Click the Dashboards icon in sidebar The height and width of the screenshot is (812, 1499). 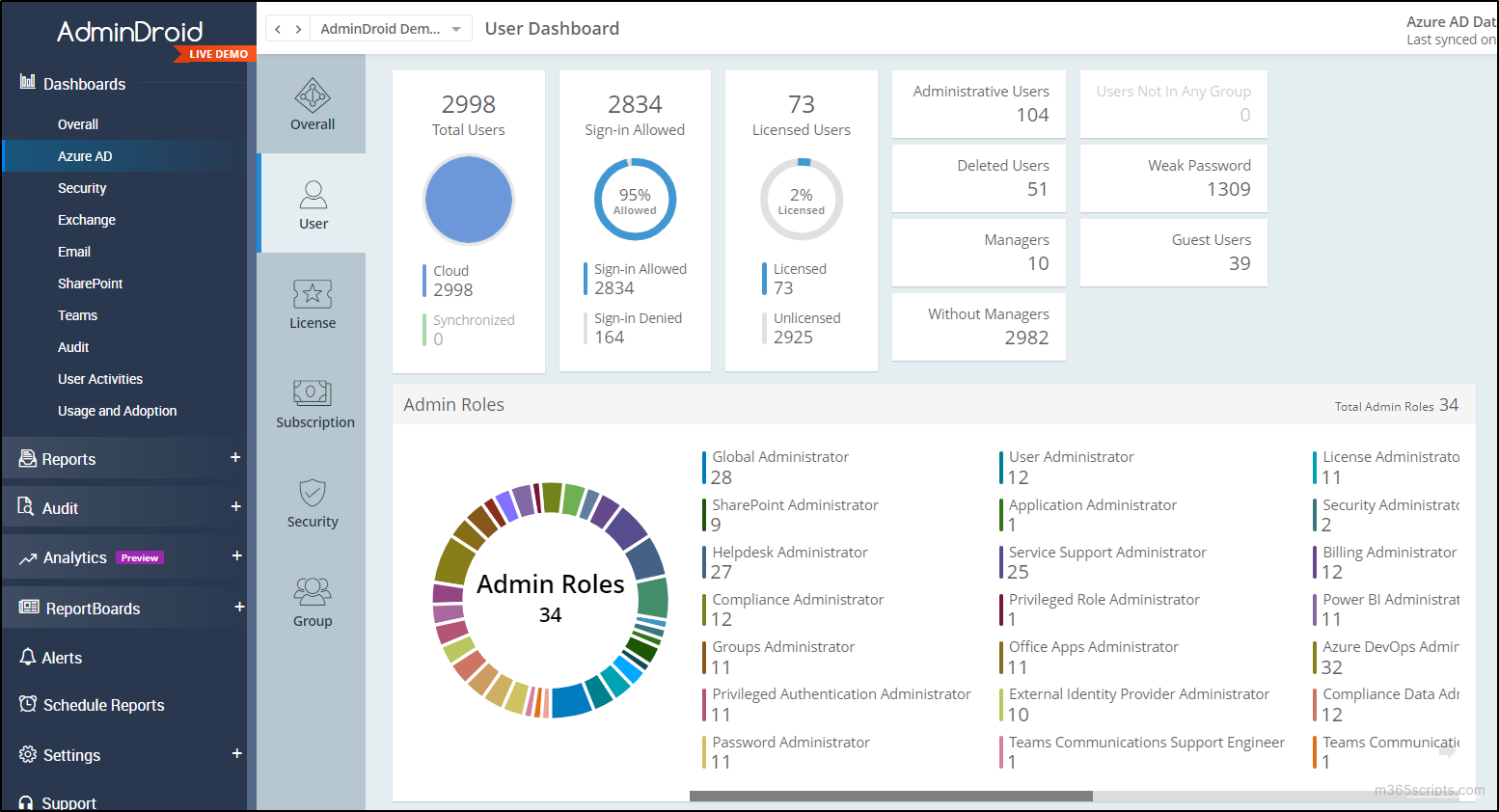[x=28, y=83]
